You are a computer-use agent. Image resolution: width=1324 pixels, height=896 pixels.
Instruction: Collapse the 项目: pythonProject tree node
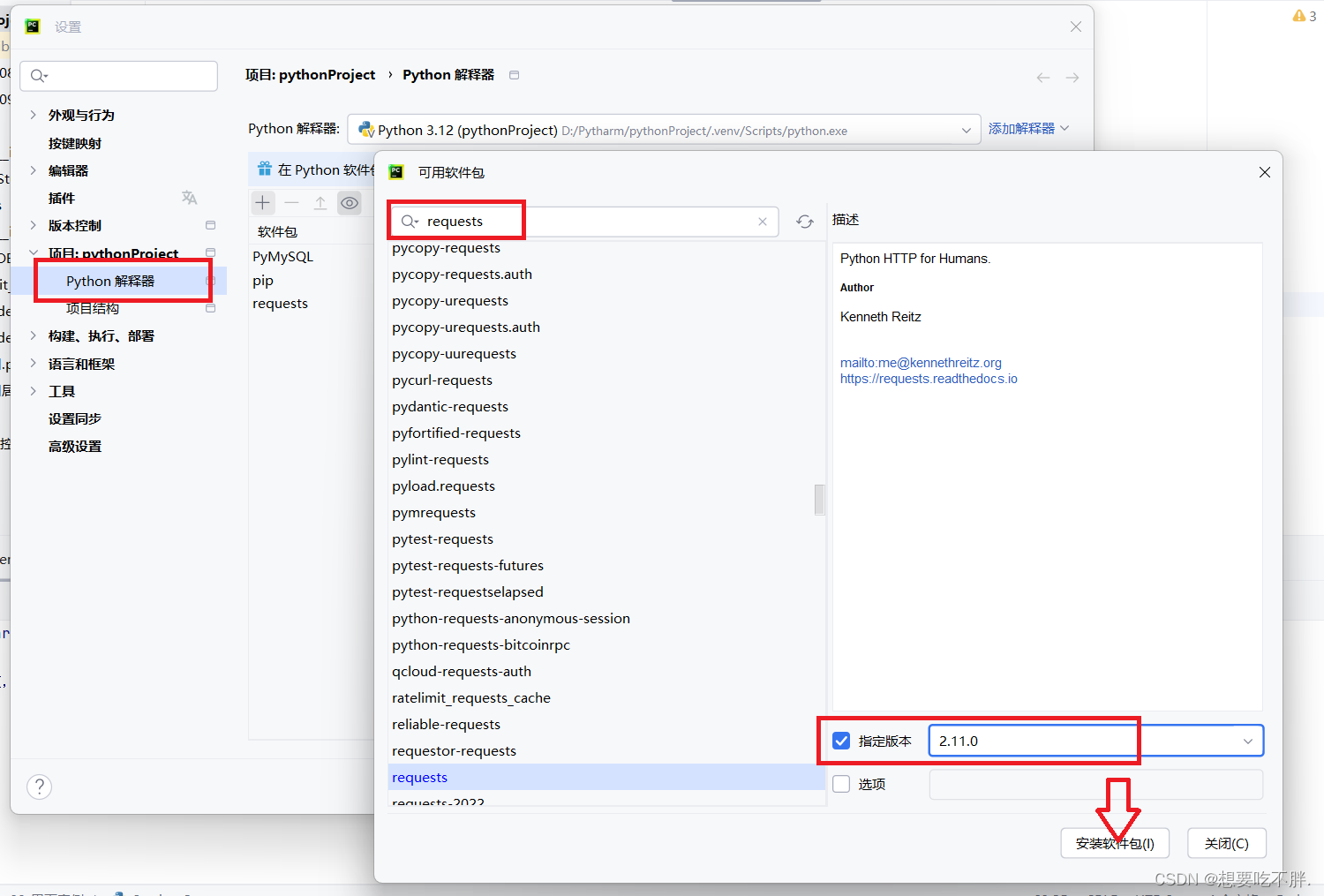34,253
